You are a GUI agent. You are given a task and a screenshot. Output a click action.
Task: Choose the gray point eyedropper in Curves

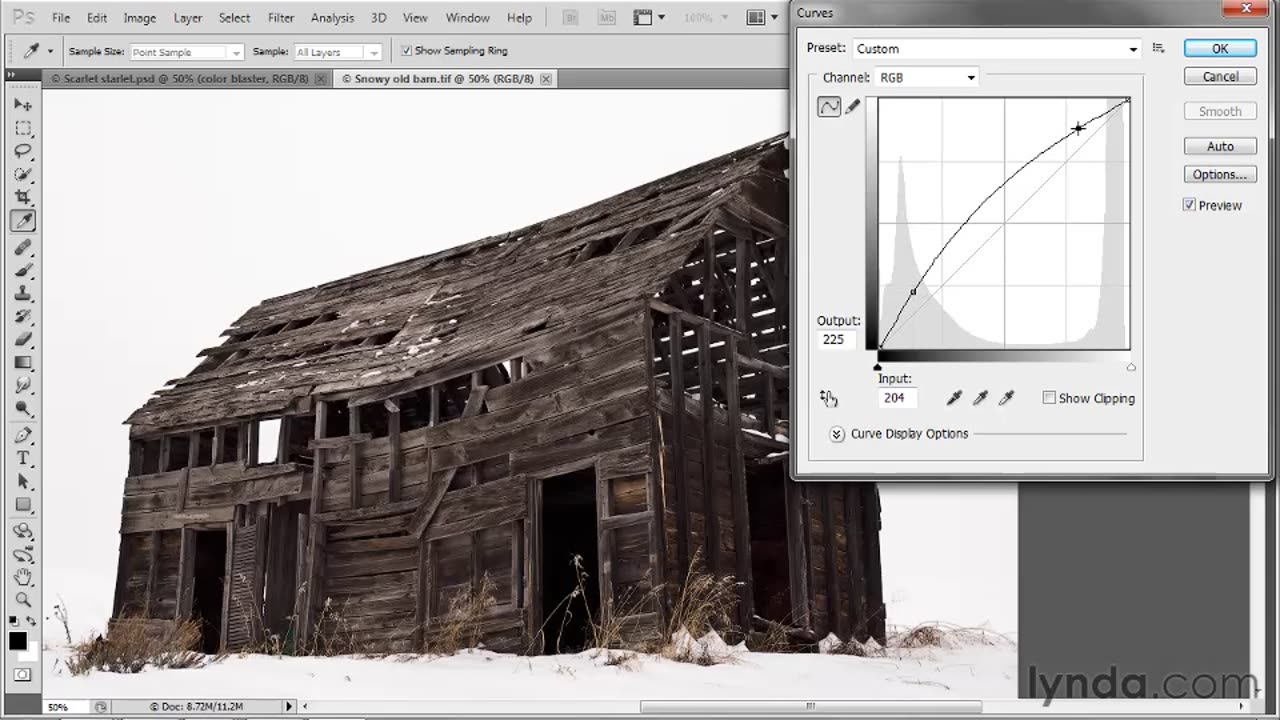[980, 398]
